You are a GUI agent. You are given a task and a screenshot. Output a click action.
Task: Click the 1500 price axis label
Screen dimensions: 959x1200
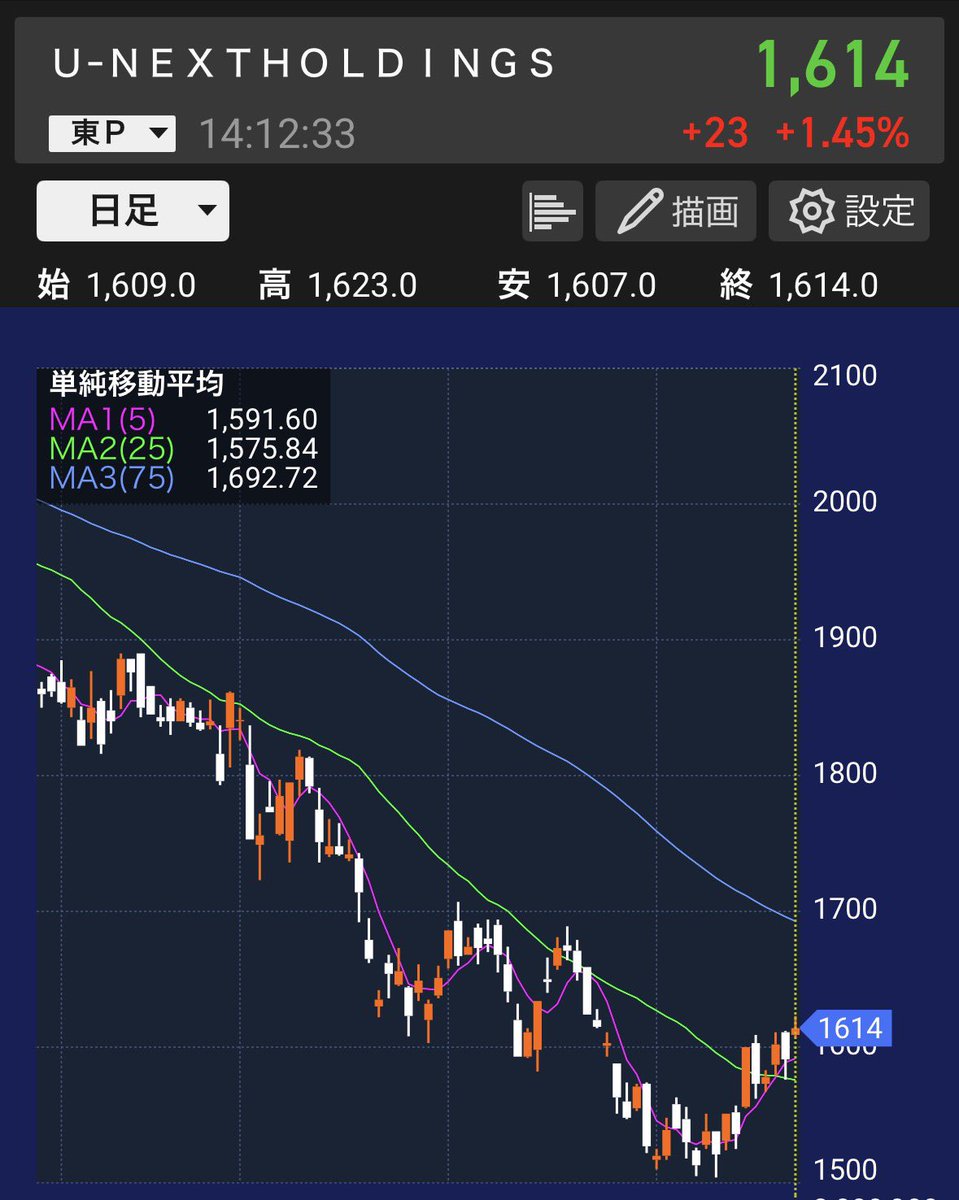[x=845, y=1169]
